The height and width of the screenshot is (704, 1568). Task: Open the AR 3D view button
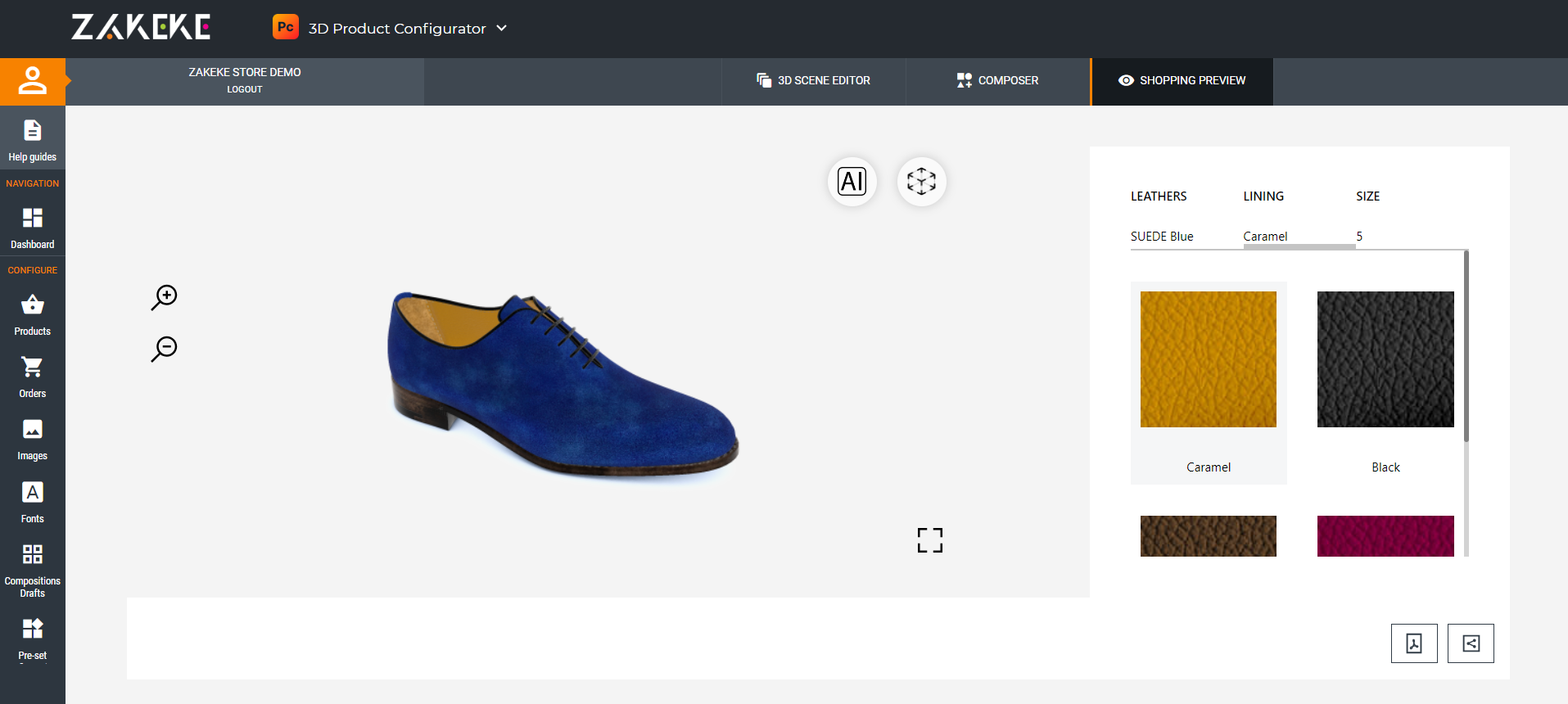click(922, 181)
